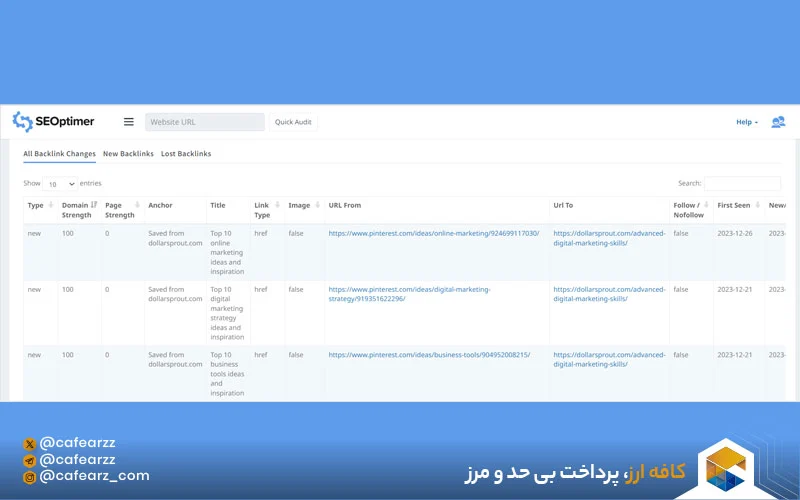Sort by Follow / Nofollow column arrow
Image resolution: width=800 pixels, height=500 pixels.
(x=706, y=205)
